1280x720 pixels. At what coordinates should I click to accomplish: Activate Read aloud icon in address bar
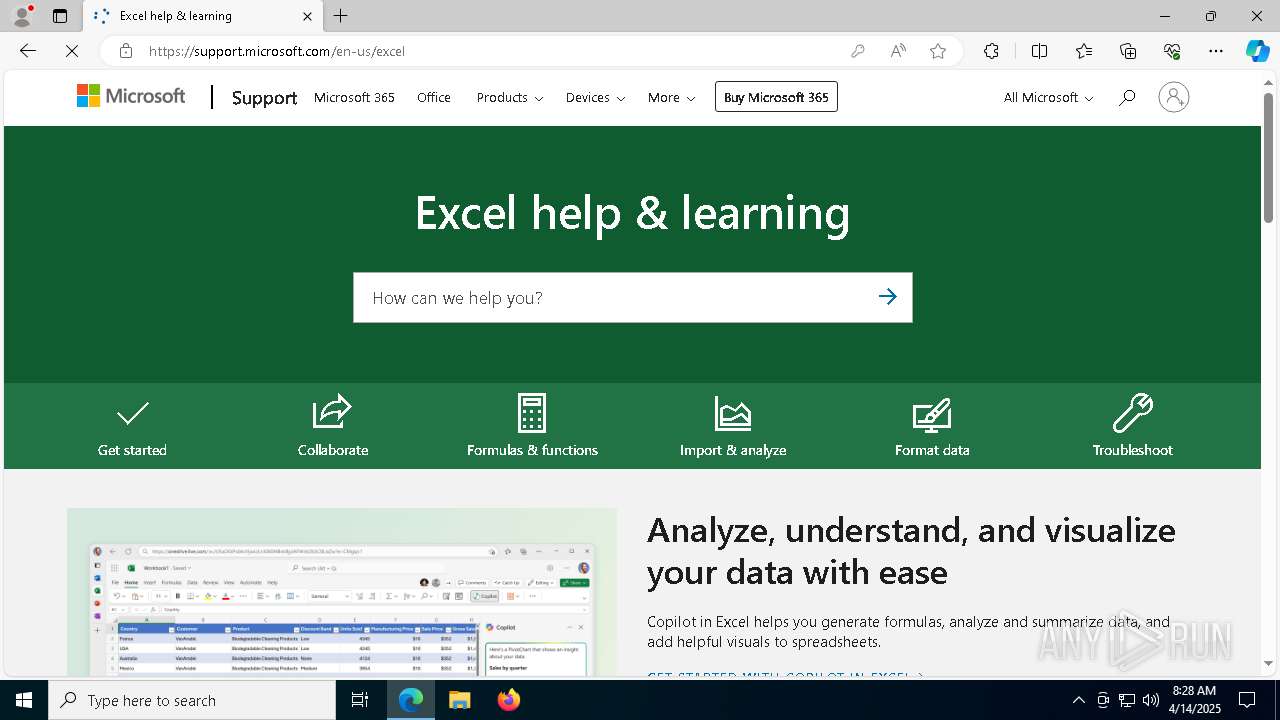(x=898, y=51)
